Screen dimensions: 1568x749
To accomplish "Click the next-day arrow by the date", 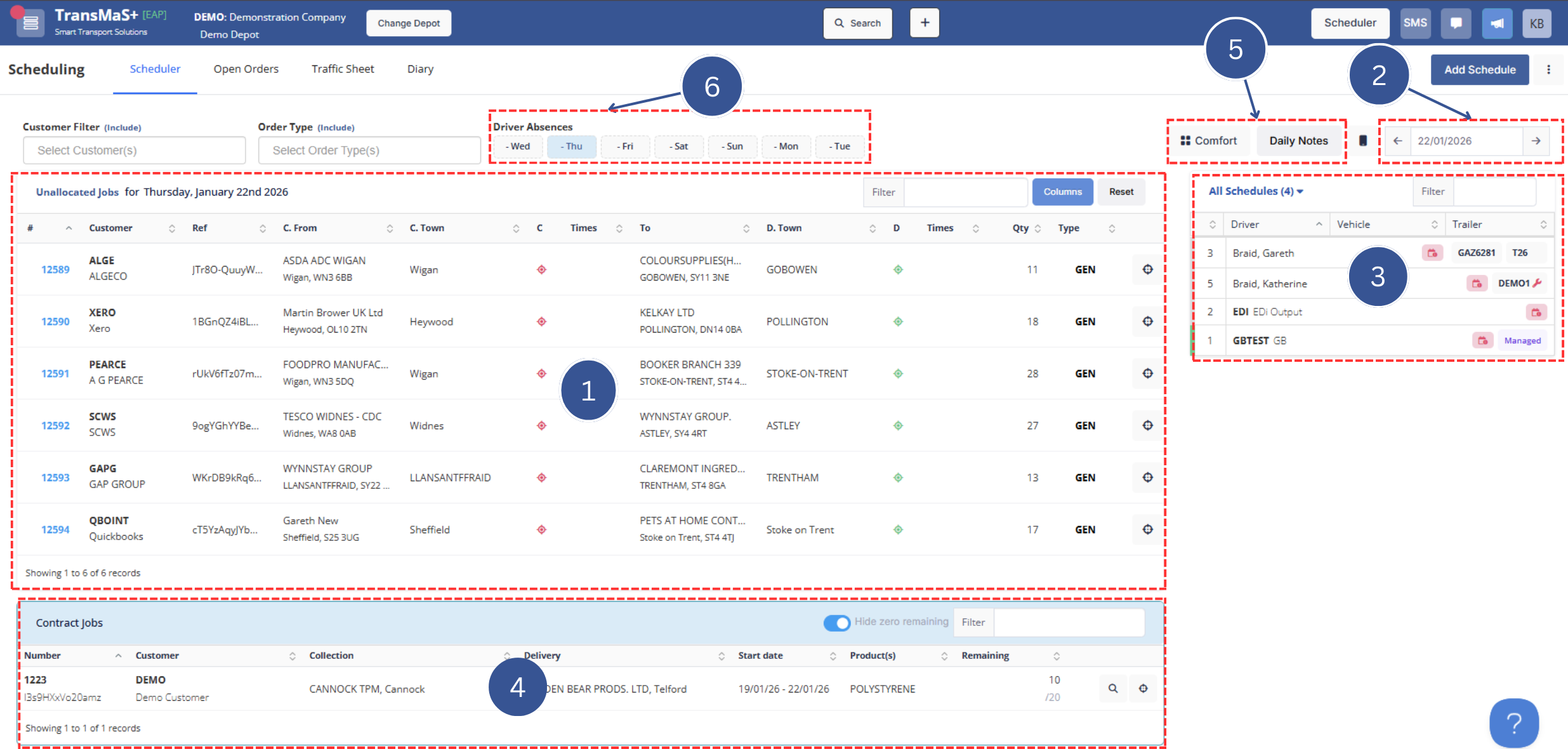I will (x=1536, y=141).
